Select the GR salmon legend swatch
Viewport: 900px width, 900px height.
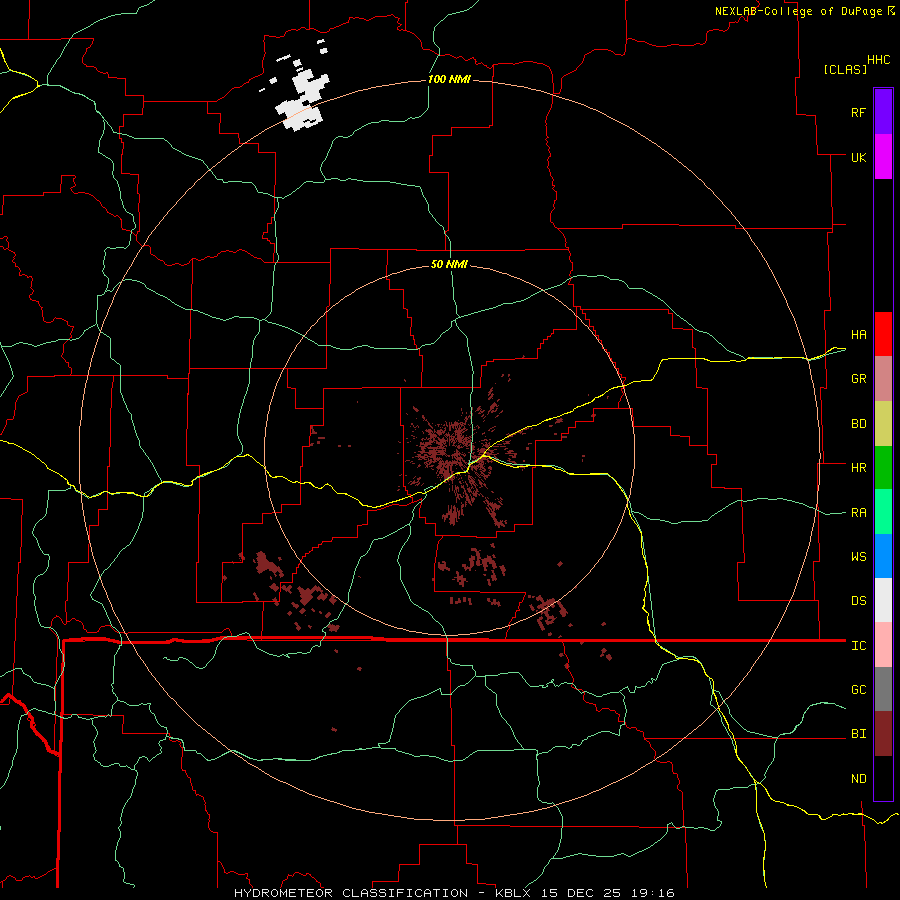coord(883,379)
